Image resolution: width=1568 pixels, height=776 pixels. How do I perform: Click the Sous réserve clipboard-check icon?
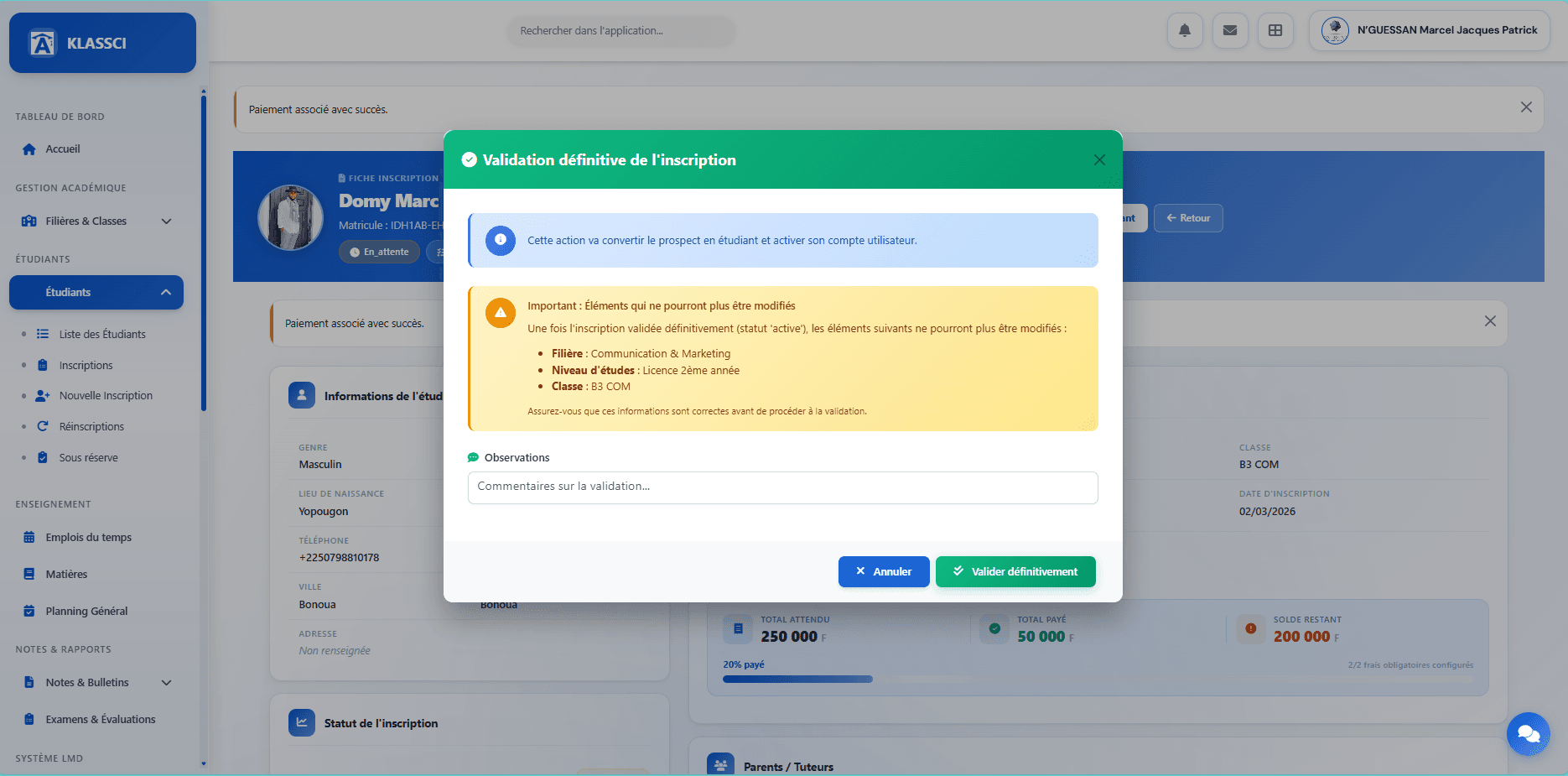(43, 457)
